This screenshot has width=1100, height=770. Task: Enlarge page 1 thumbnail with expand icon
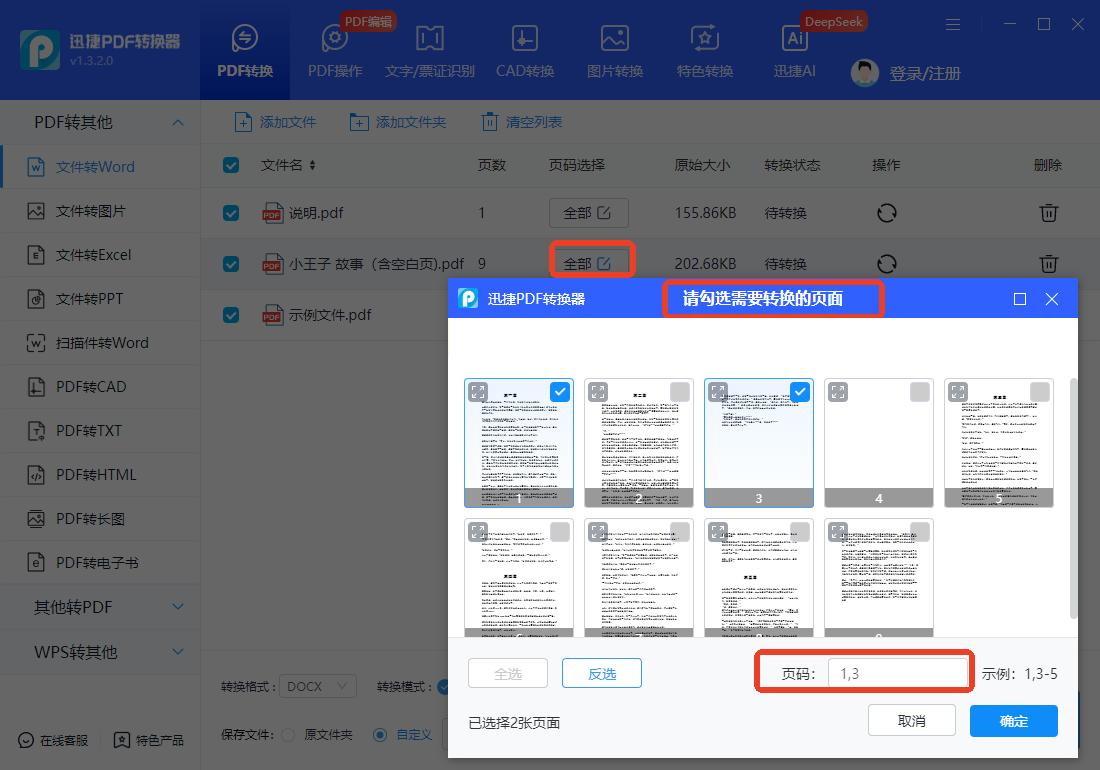pyautogui.click(x=479, y=393)
